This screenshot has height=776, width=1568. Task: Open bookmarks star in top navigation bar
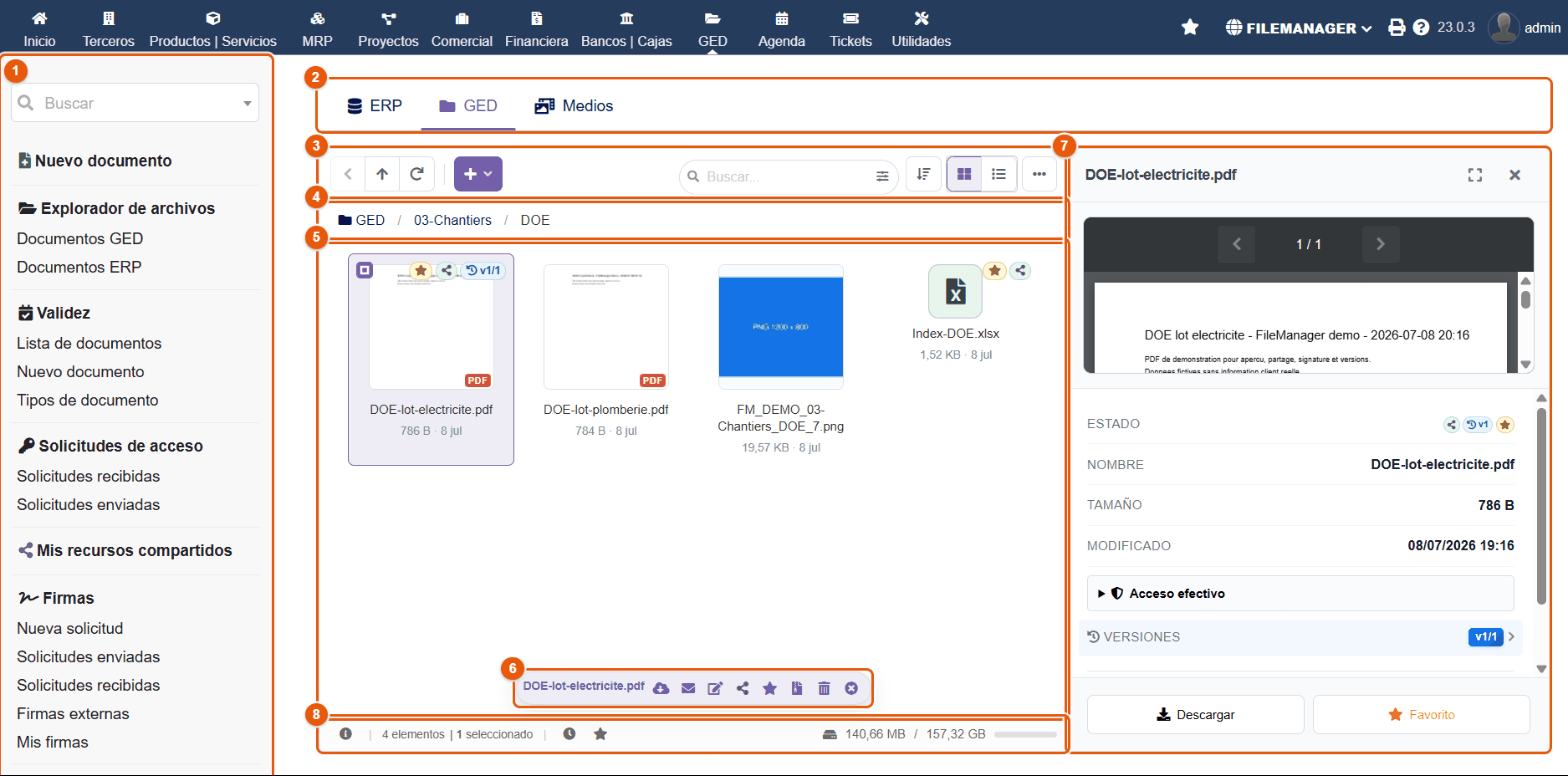[x=1190, y=27]
